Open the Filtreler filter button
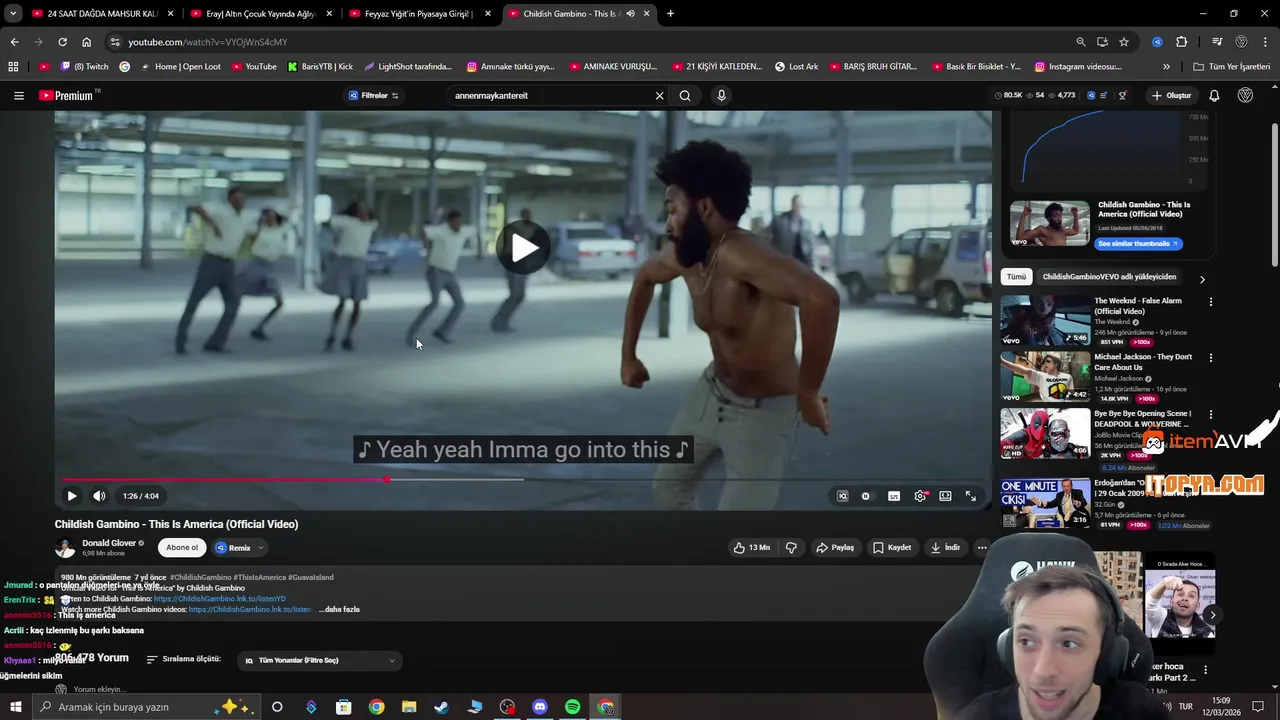1280x720 pixels. (x=373, y=96)
